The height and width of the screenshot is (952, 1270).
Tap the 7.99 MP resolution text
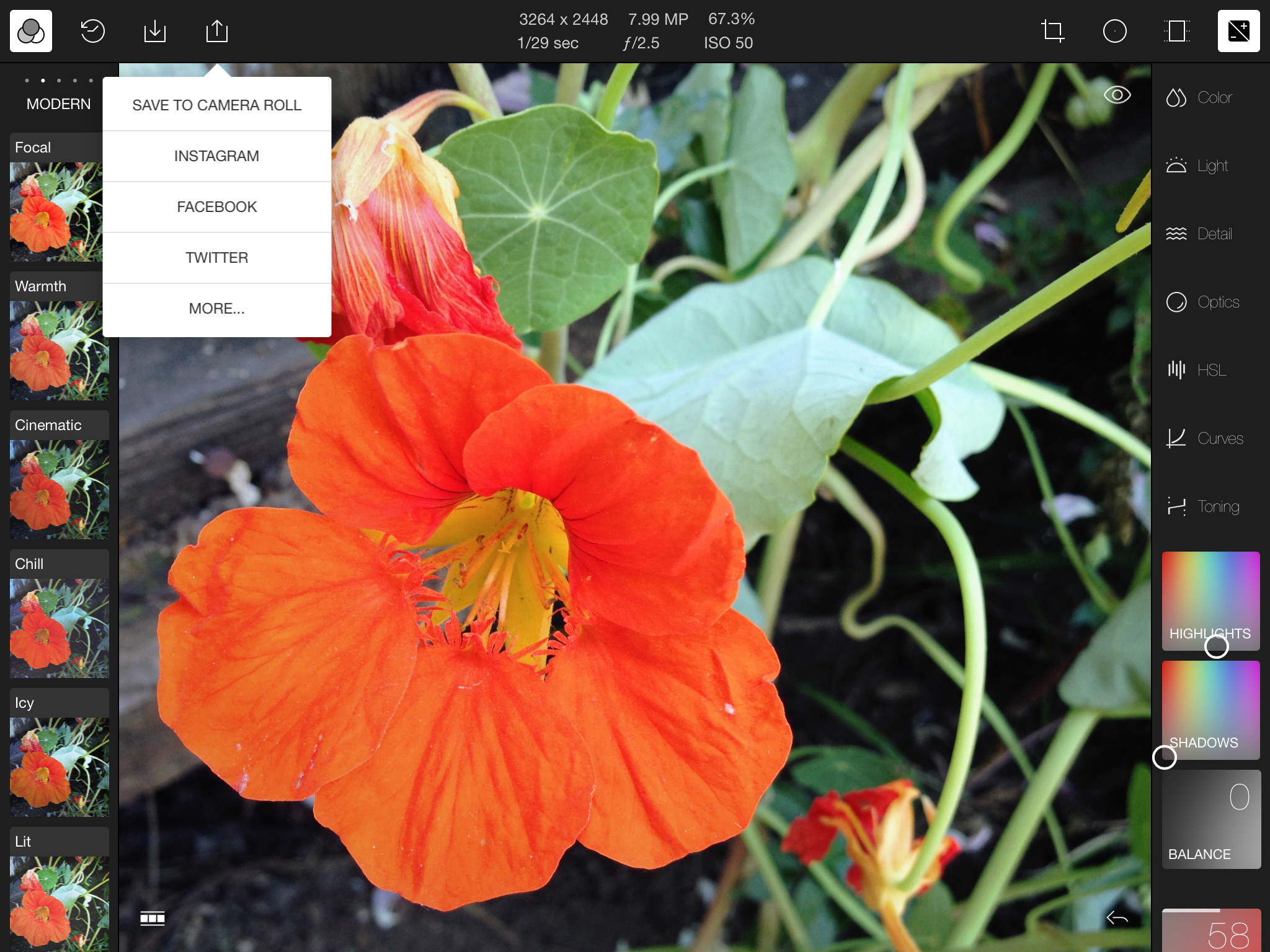658,19
